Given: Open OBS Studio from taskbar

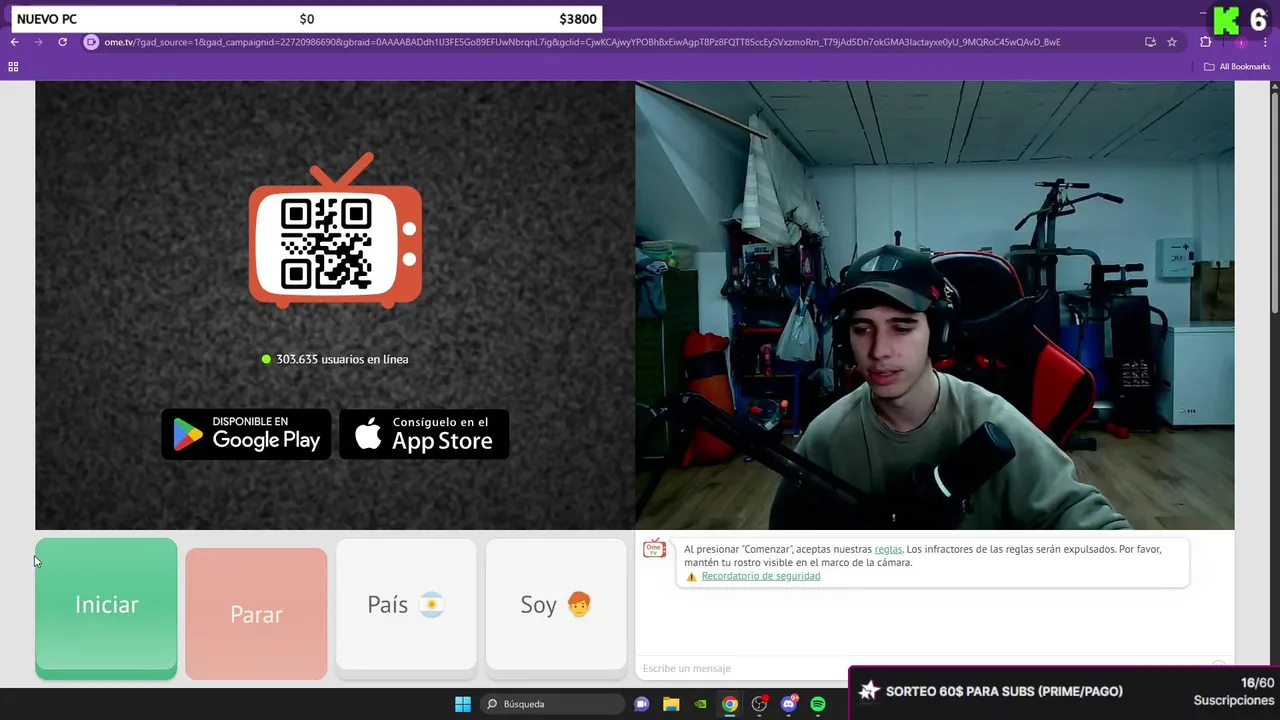Looking at the screenshot, I should coord(760,704).
